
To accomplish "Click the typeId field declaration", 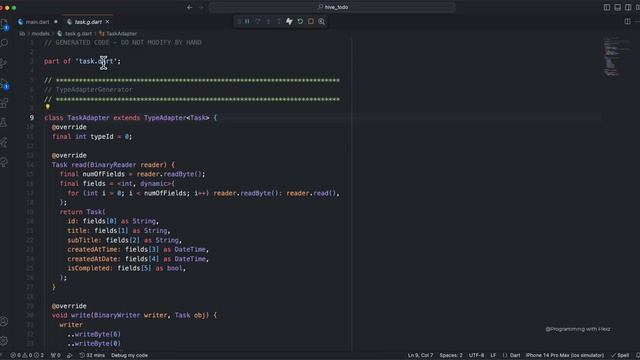I will [92, 137].
